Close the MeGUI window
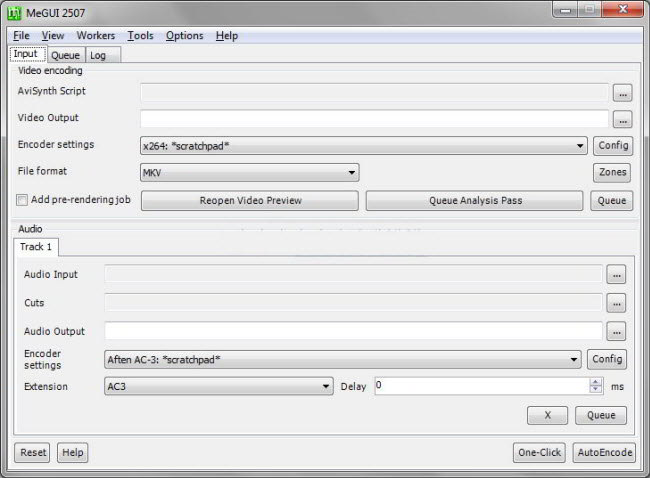Viewport: 650px width, 478px height. (622, 10)
